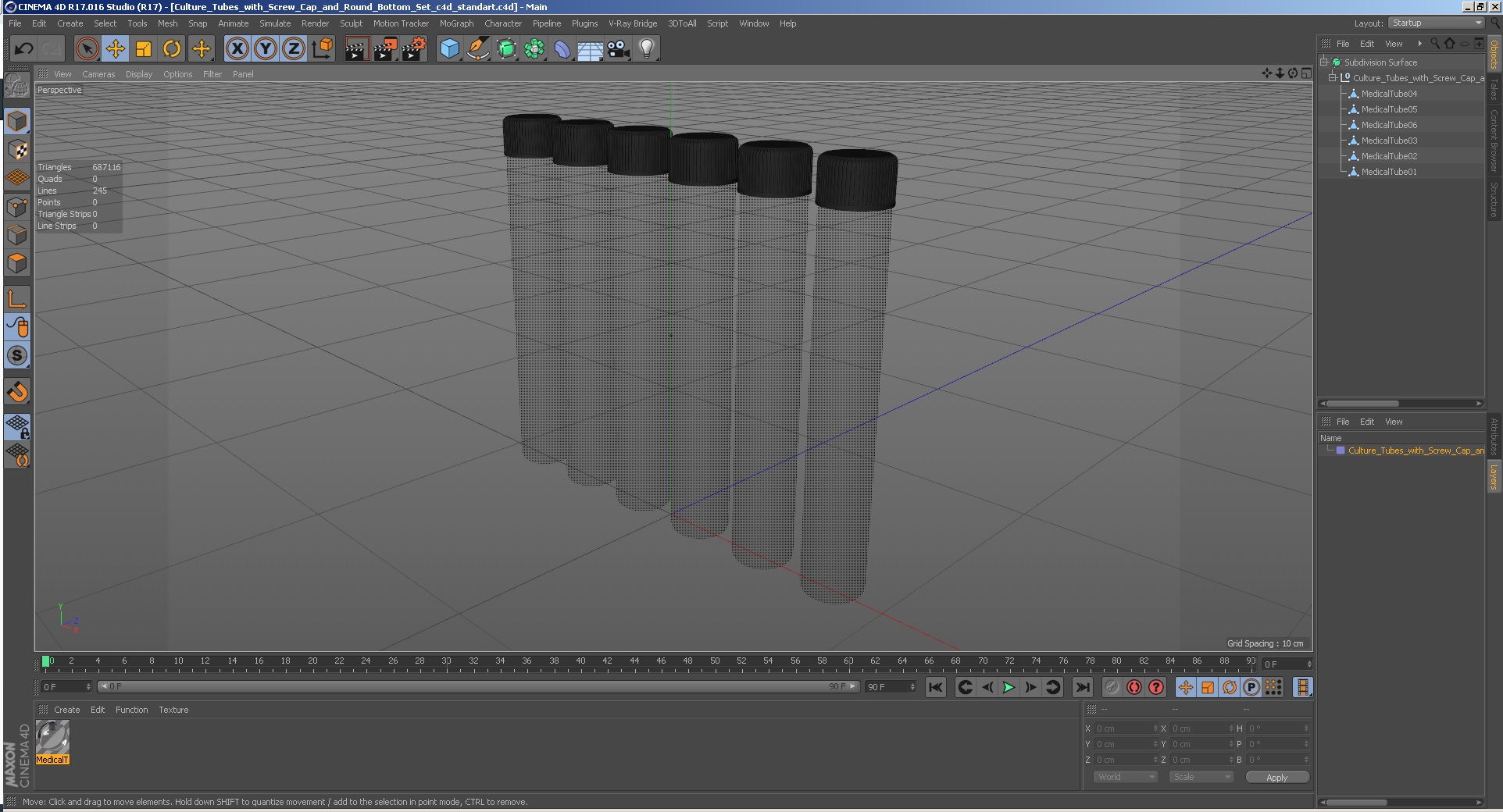Activate the Move tool

point(116,49)
